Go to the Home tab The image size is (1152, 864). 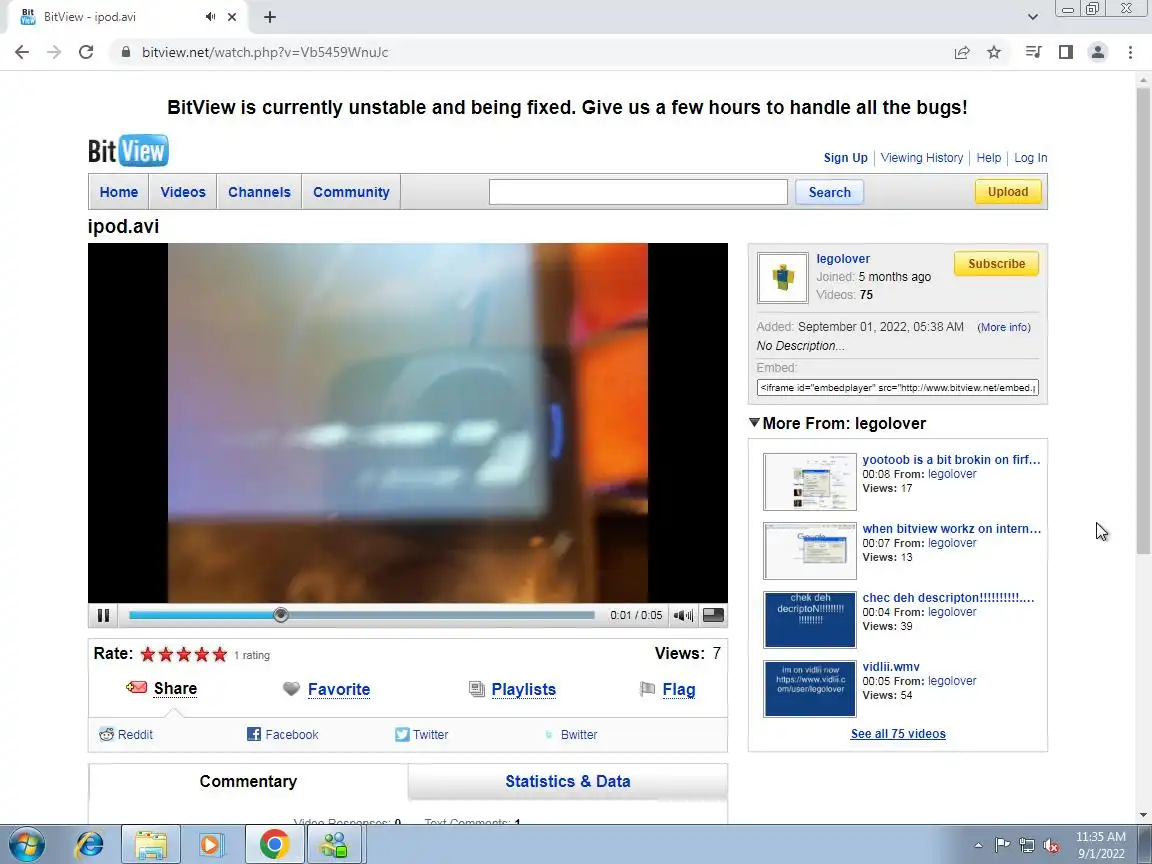tap(119, 192)
